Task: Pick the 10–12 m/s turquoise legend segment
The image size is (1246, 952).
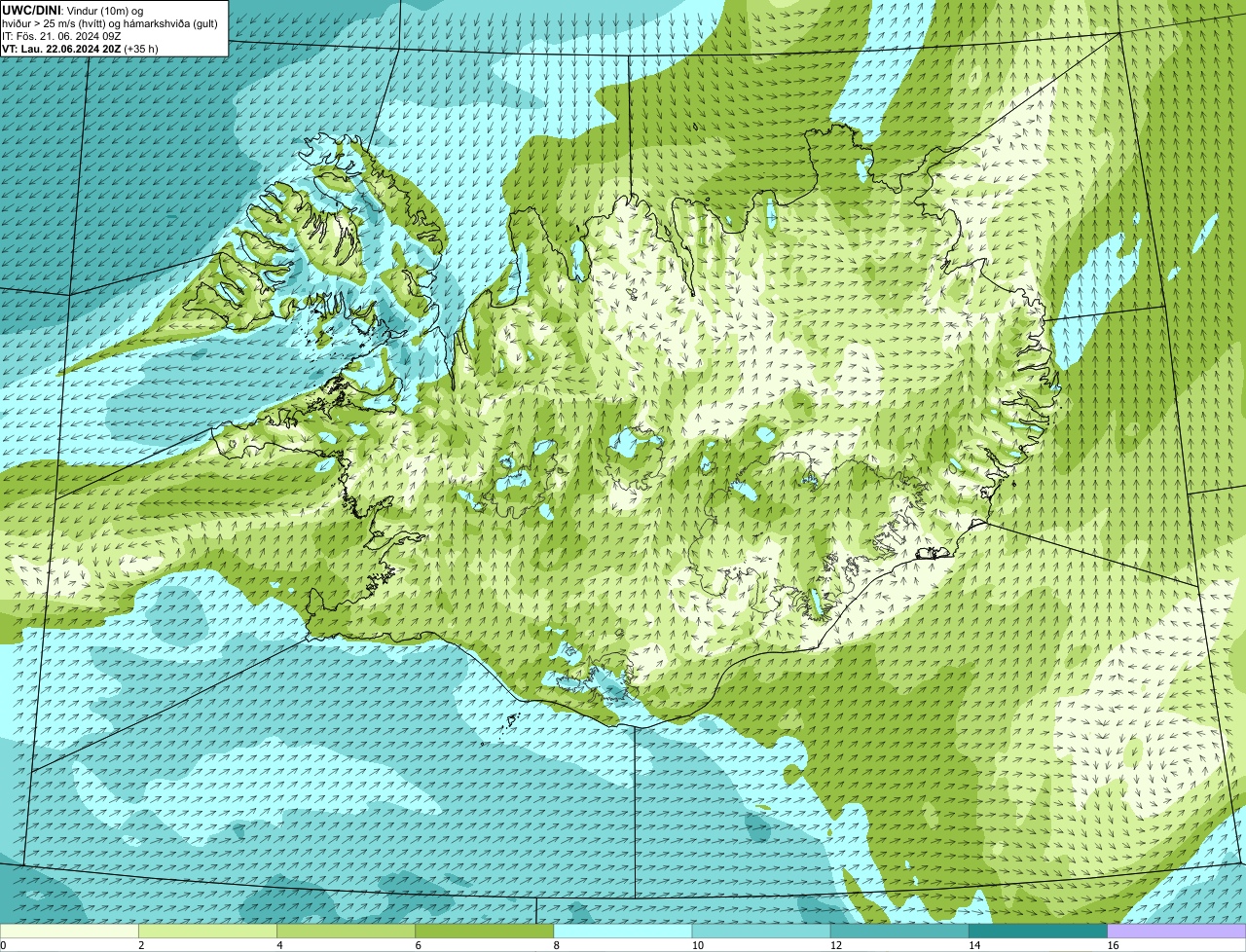Action: click(761, 932)
